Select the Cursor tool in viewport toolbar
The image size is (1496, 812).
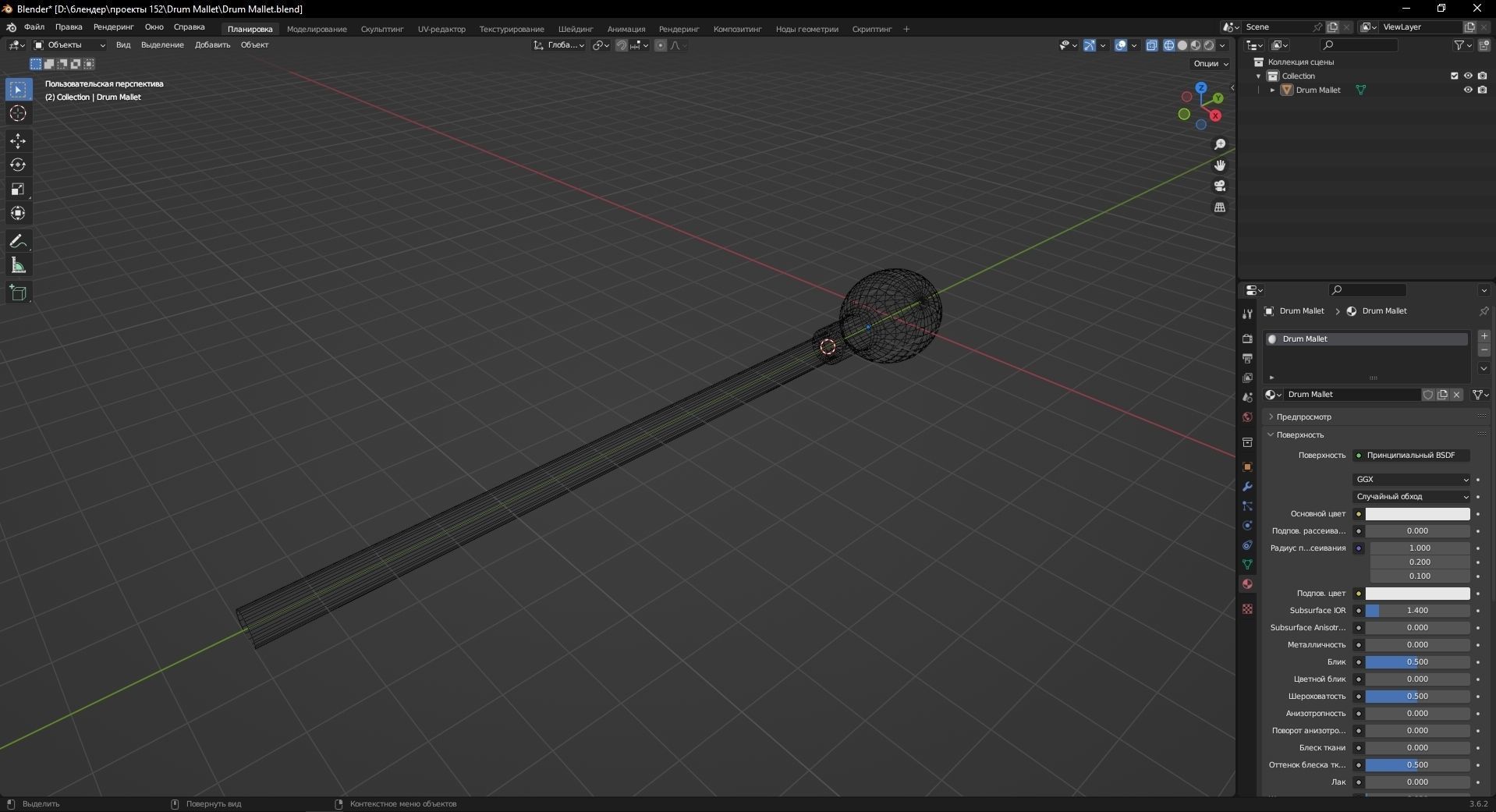[x=18, y=114]
